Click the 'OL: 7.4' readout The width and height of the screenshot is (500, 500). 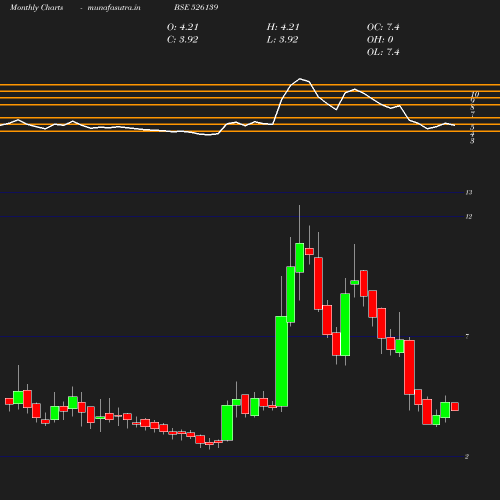383,52
